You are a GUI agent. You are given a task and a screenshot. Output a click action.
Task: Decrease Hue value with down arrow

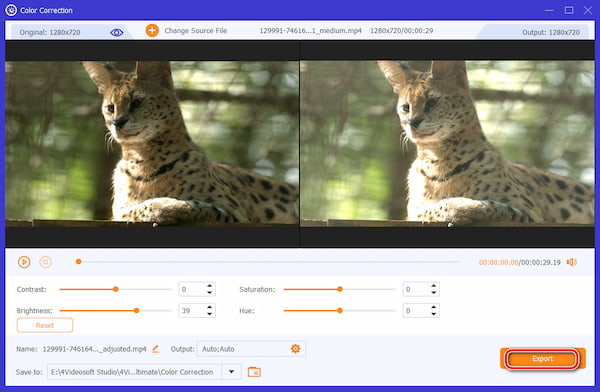434,314
